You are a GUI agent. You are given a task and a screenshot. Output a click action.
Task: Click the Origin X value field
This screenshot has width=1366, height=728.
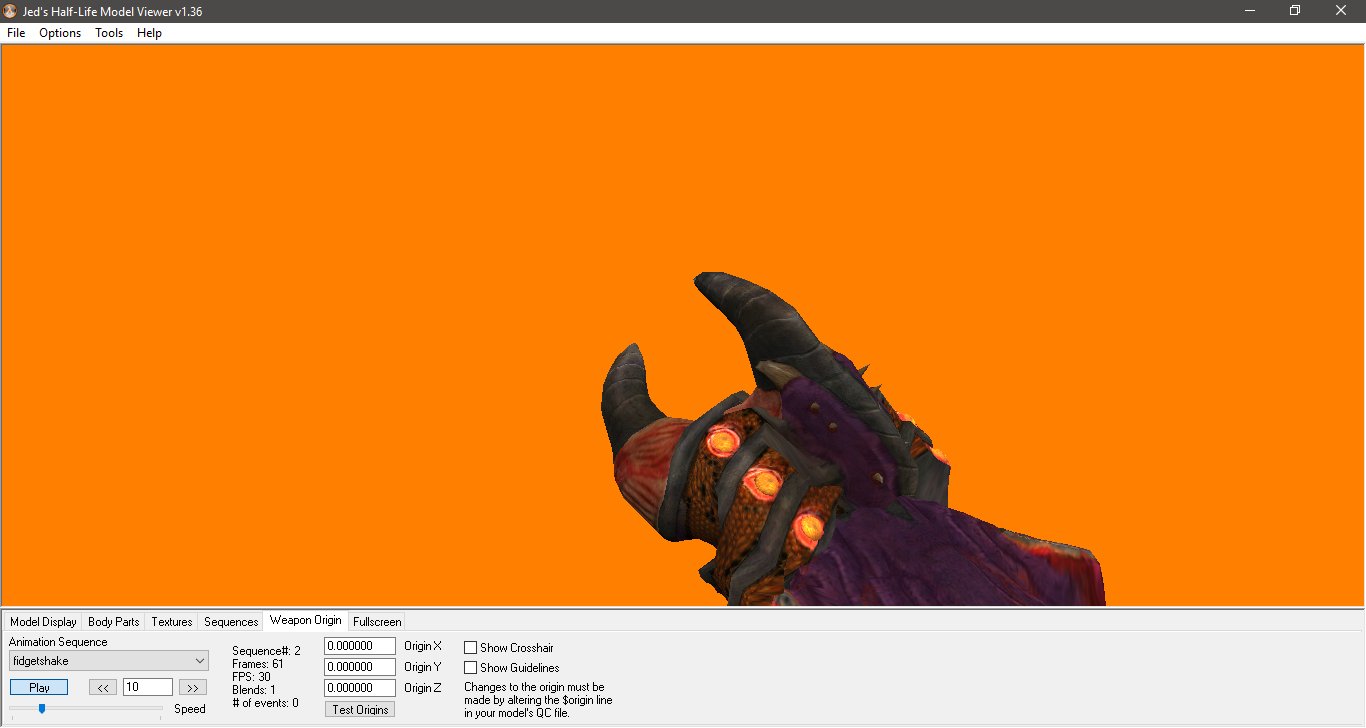pyautogui.click(x=359, y=645)
